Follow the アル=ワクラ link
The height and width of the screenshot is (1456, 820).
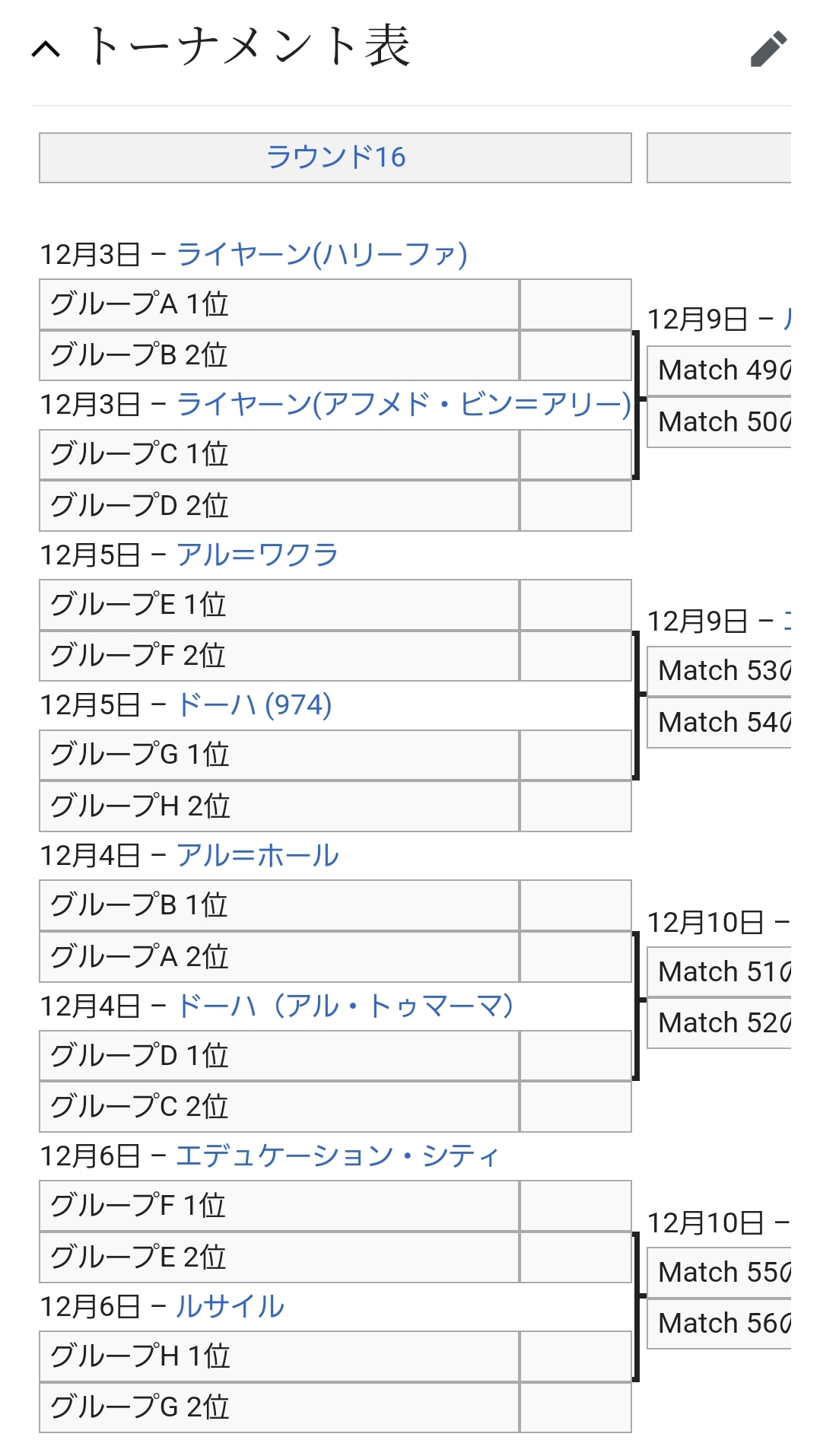257,555
